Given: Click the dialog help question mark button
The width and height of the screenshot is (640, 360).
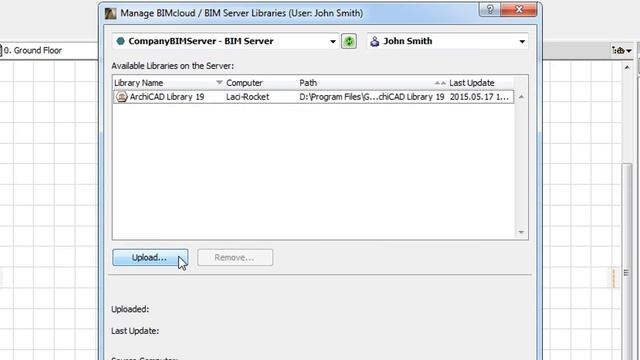Looking at the screenshot, I should point(490,9).
